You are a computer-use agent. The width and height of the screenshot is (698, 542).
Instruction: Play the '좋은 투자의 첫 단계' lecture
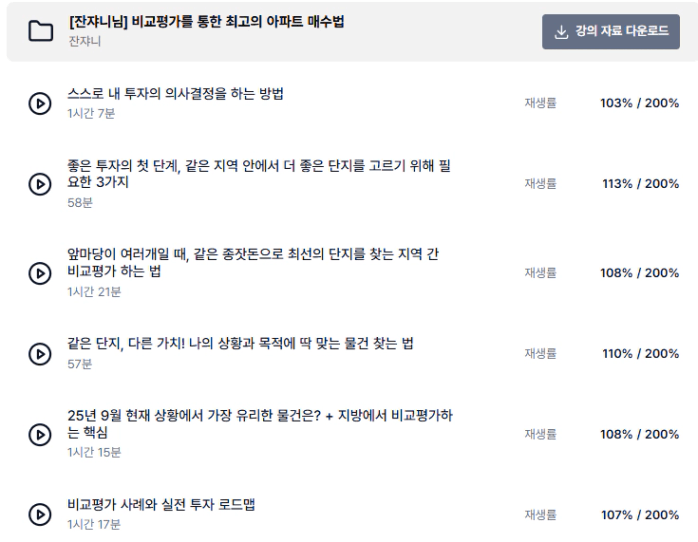[40, 184]
